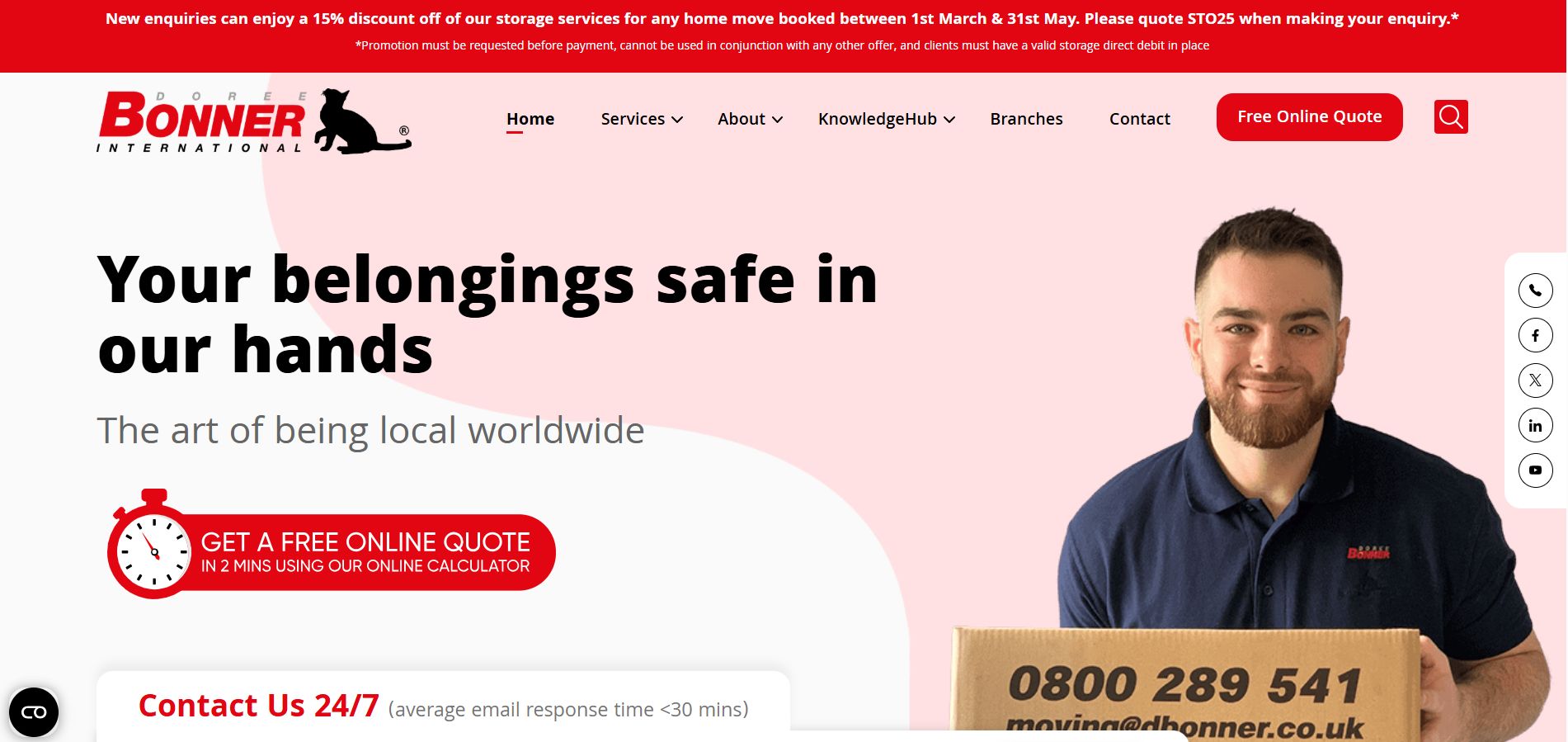Open the accessibility widget in corner
The height and width of the screenshot is (742, 1568).
34,712
